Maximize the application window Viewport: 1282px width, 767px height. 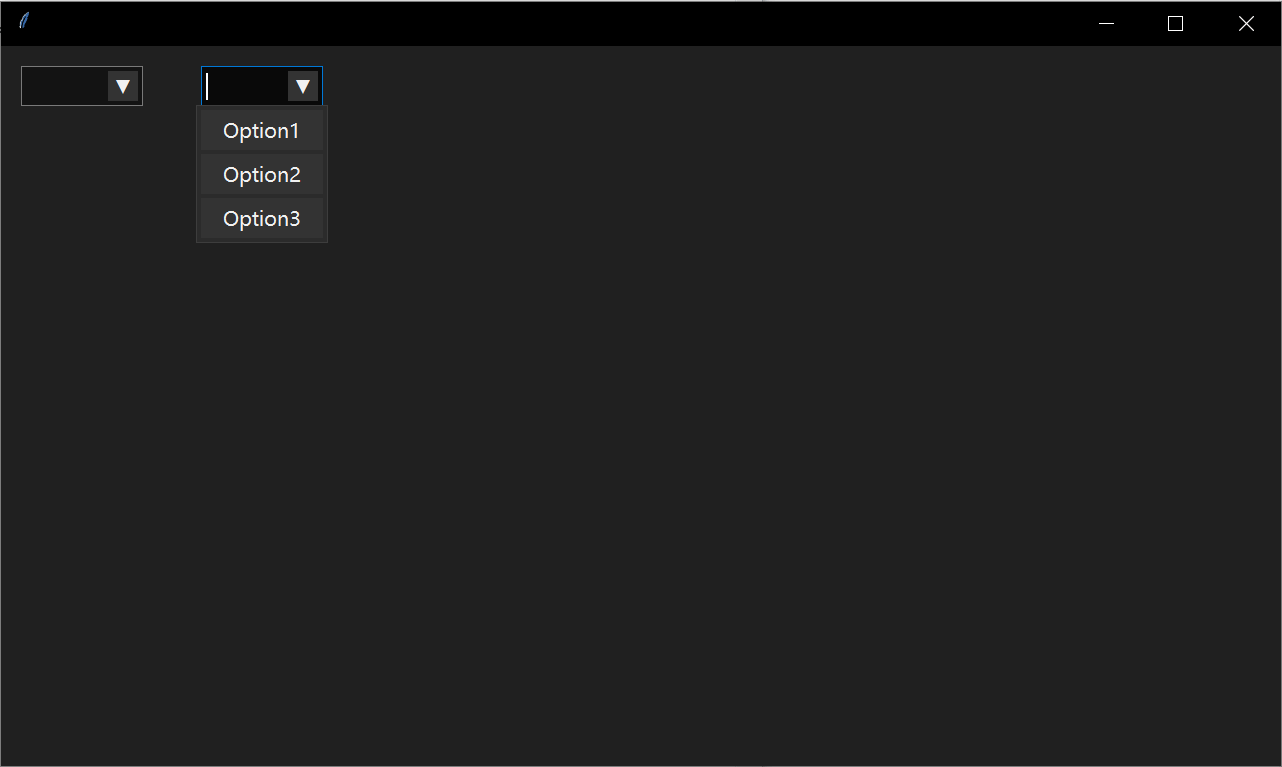click(x=1176, y=23)
